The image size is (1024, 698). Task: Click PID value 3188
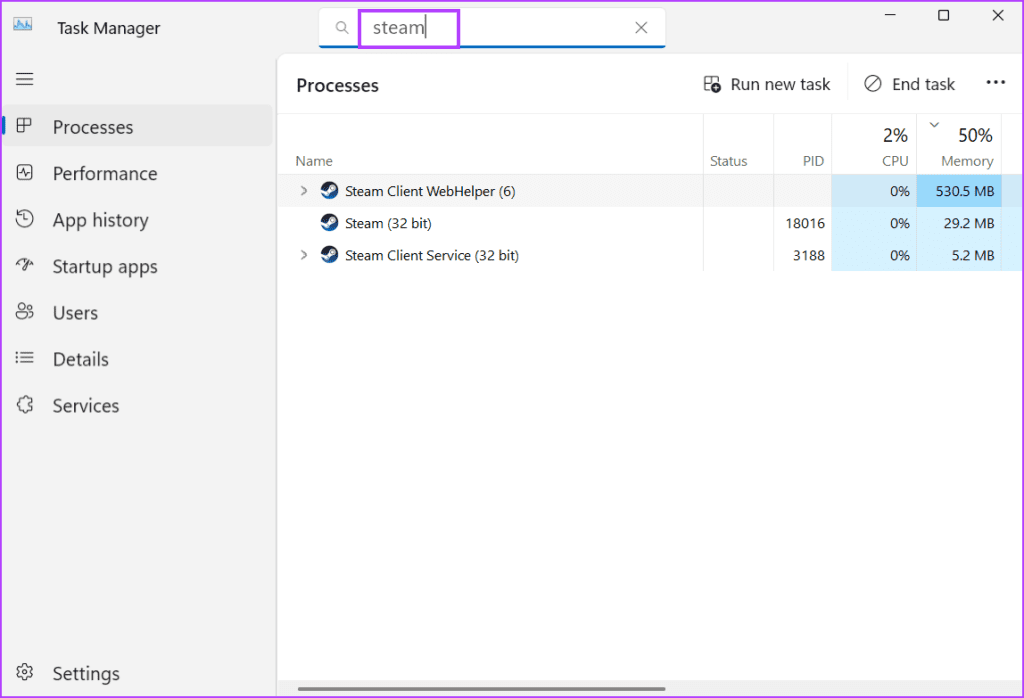click(x=808, y=255)
